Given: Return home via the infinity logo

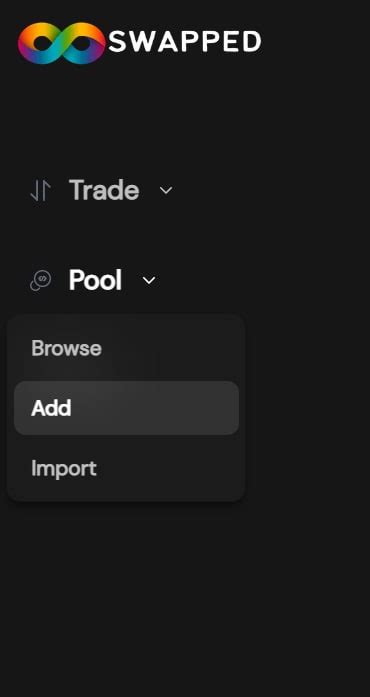Looking at the screenshot, I should click(61, 43).
